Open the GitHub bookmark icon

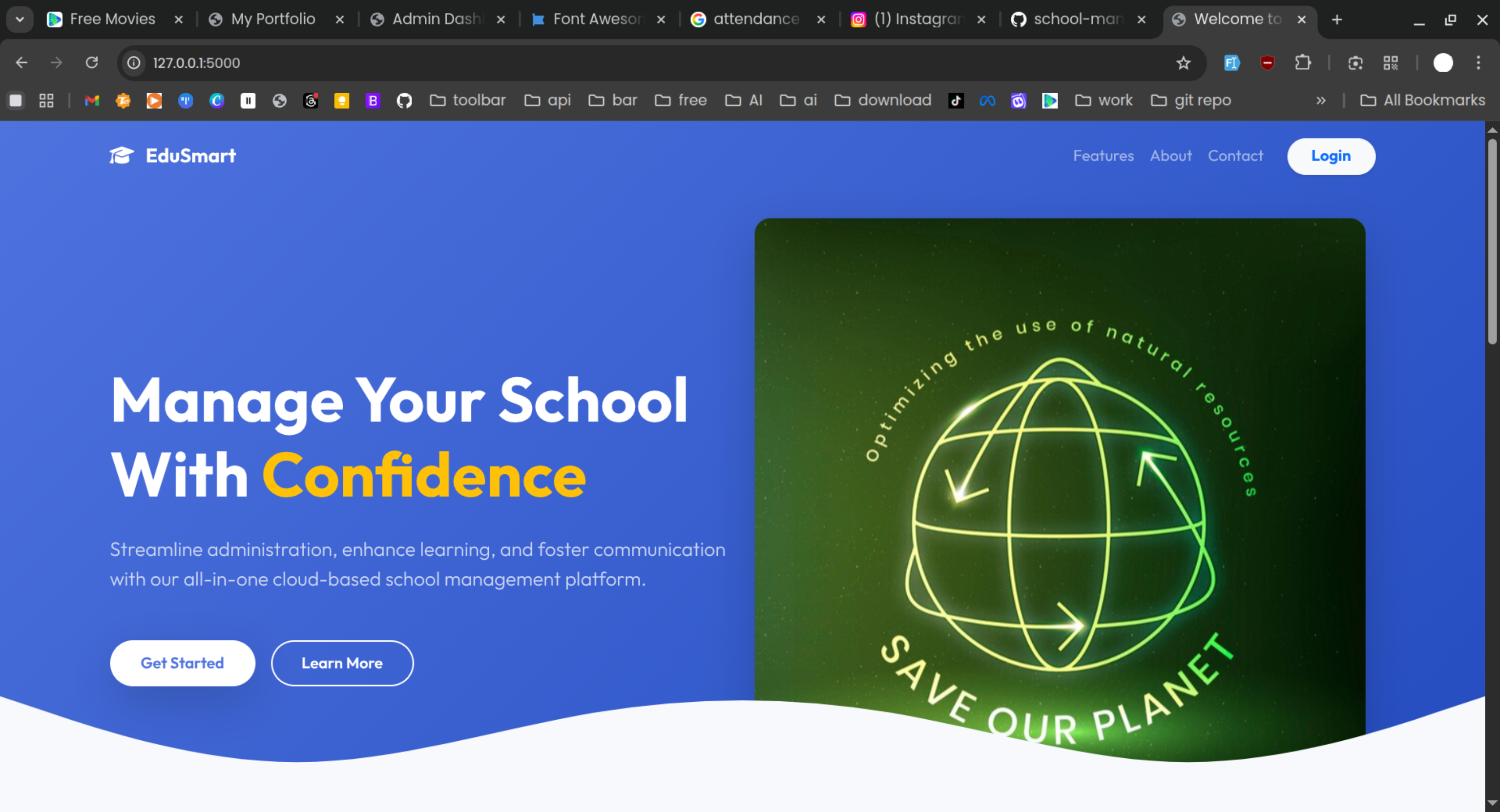(404, 100)
